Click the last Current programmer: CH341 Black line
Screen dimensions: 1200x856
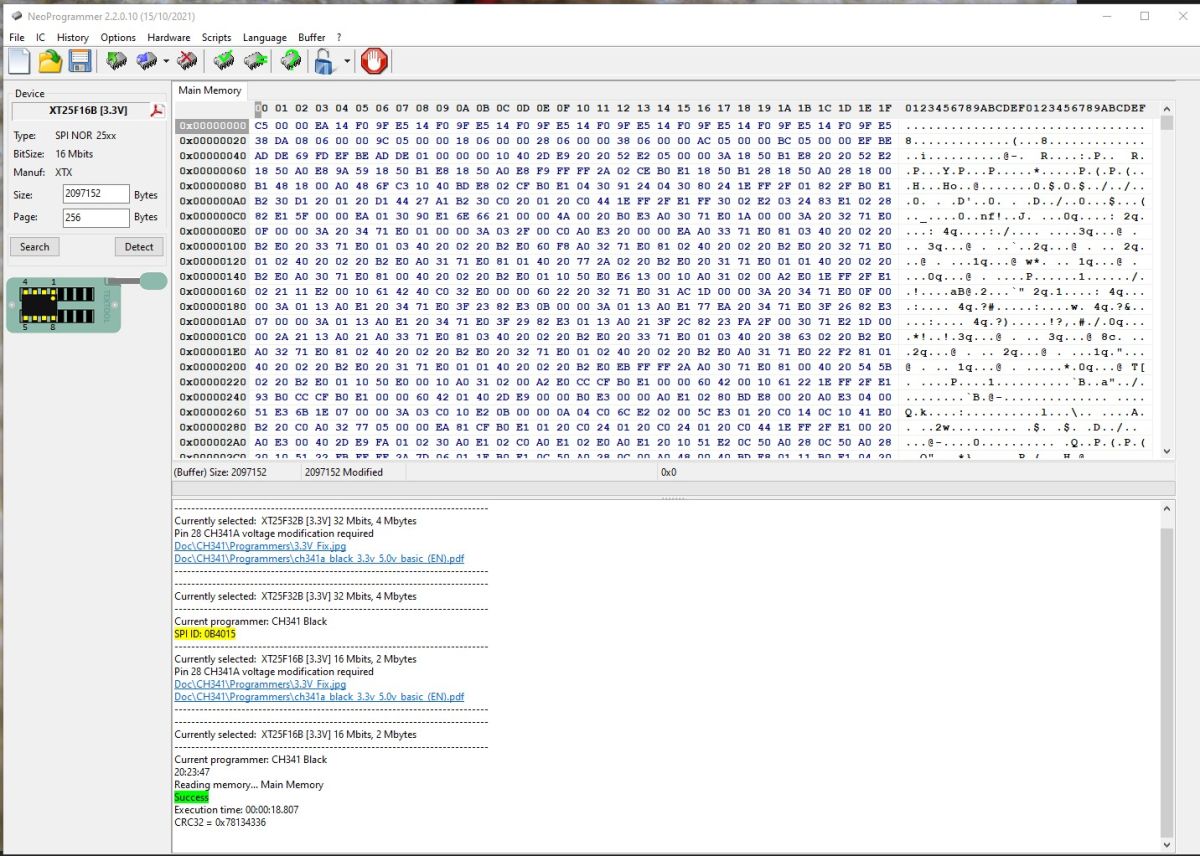point(251,759)
